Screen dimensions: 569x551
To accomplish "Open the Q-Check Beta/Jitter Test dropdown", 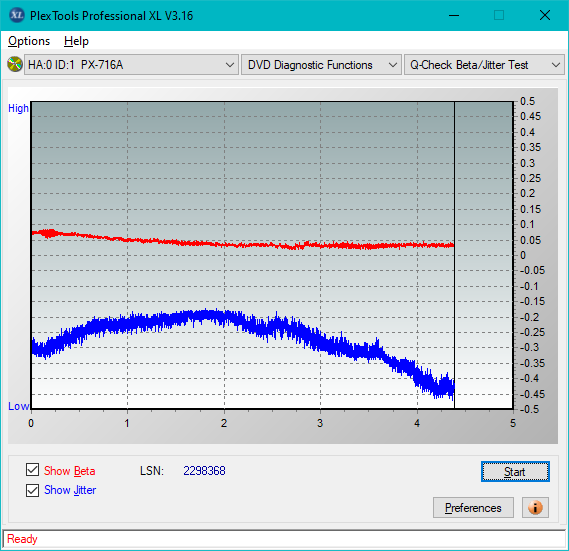I will pyautogui.click(x=484, y=65).
